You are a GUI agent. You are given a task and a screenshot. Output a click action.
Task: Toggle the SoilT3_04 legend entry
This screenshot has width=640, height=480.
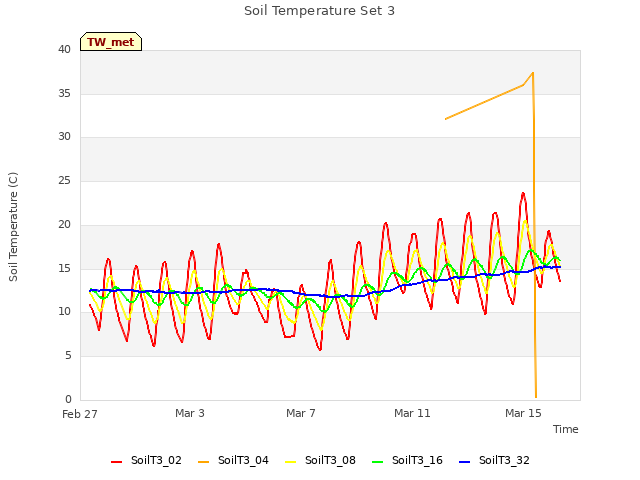(x=233, y=460)
